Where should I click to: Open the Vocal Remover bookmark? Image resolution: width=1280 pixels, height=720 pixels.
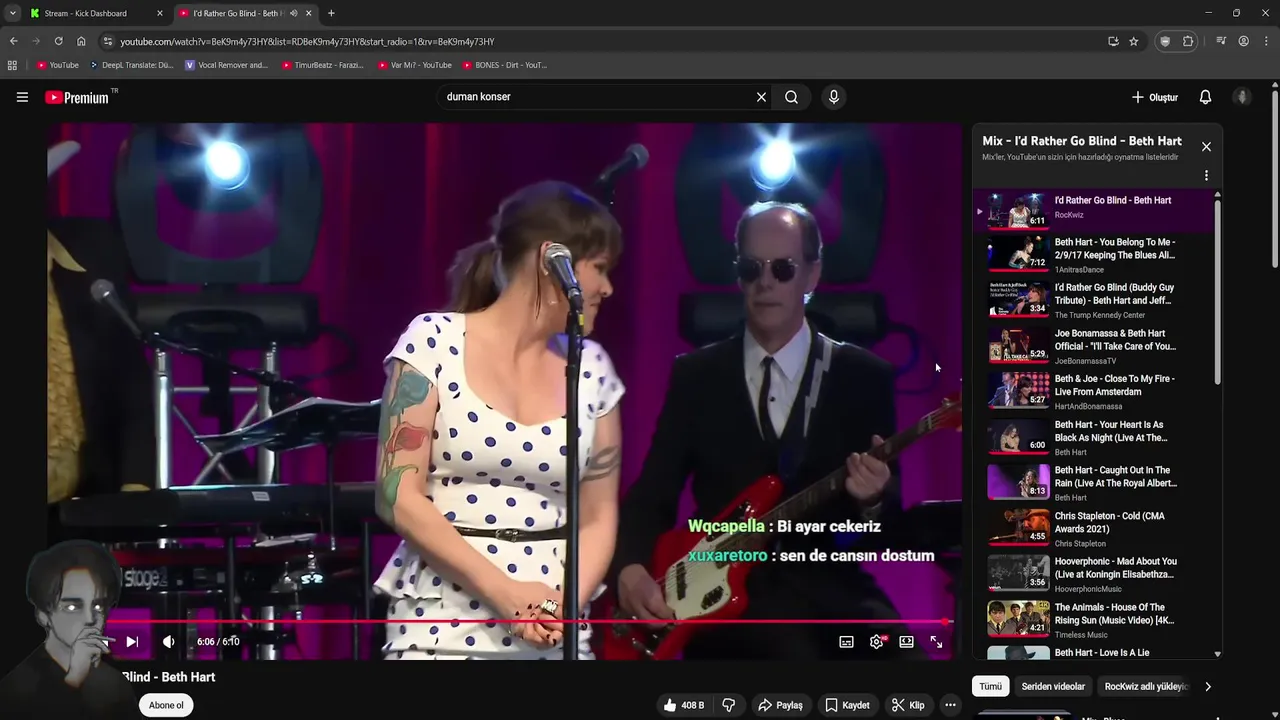coord(226,65)
